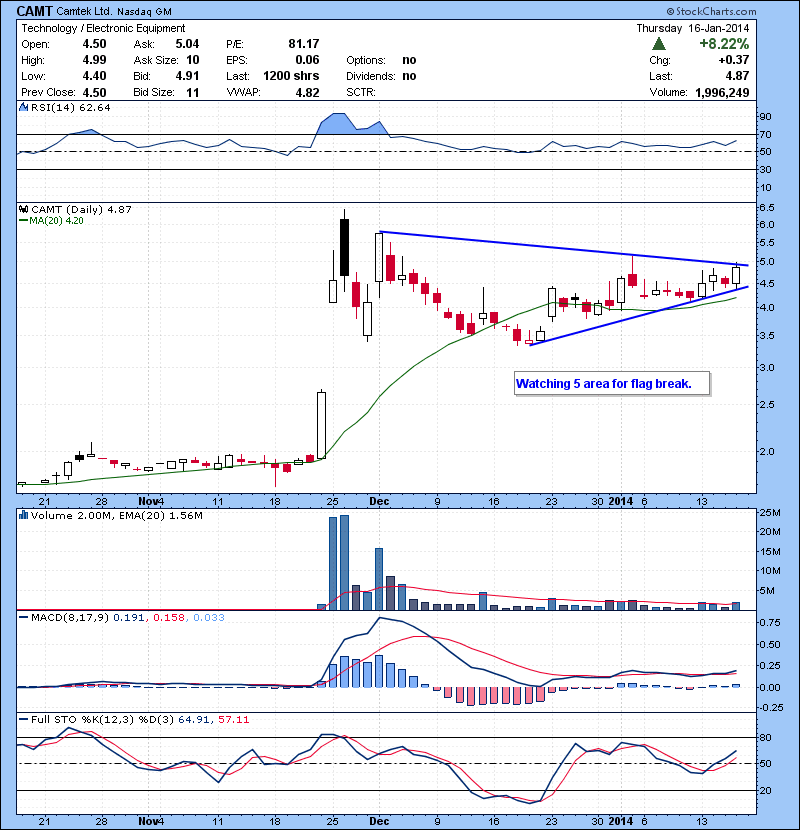This screenshot has height=830, width=800.
Task: Click the P/E value 81.17
Action: [304, 43]
